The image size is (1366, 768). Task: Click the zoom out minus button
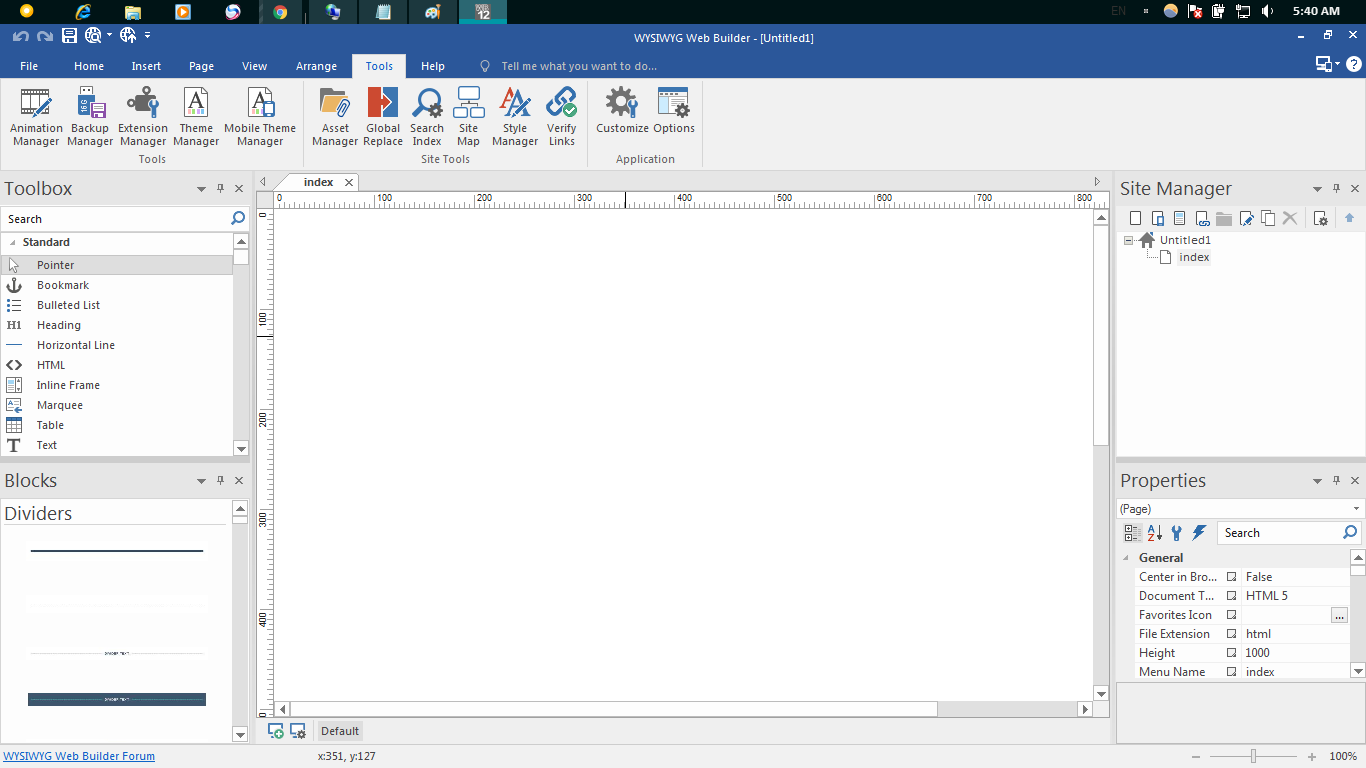pyautogui.click(x=1195, y=756)
